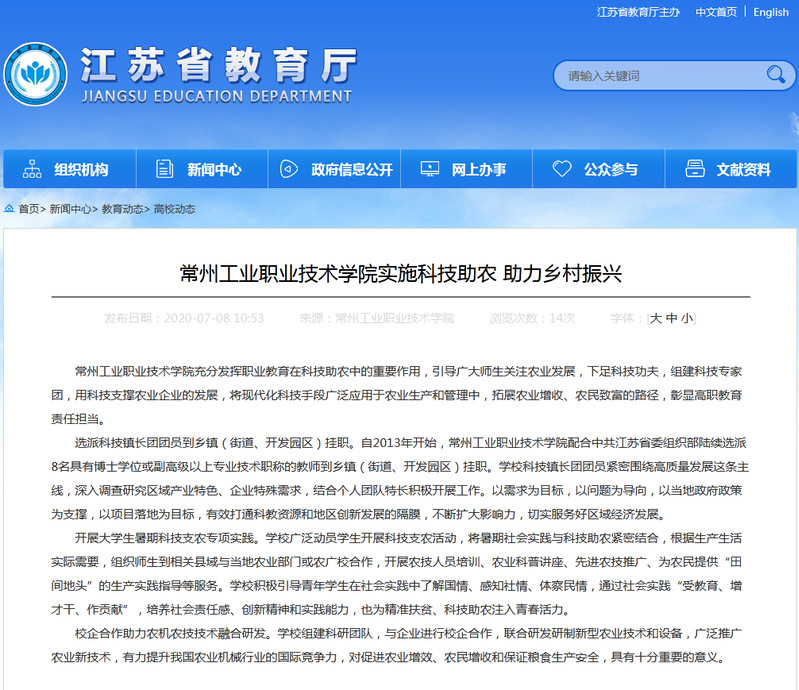This screenshot has width=799, height=690.
Task: Click the 组织机构 org-chart icon
Action: pyautogui.click(x=32, y=169)
